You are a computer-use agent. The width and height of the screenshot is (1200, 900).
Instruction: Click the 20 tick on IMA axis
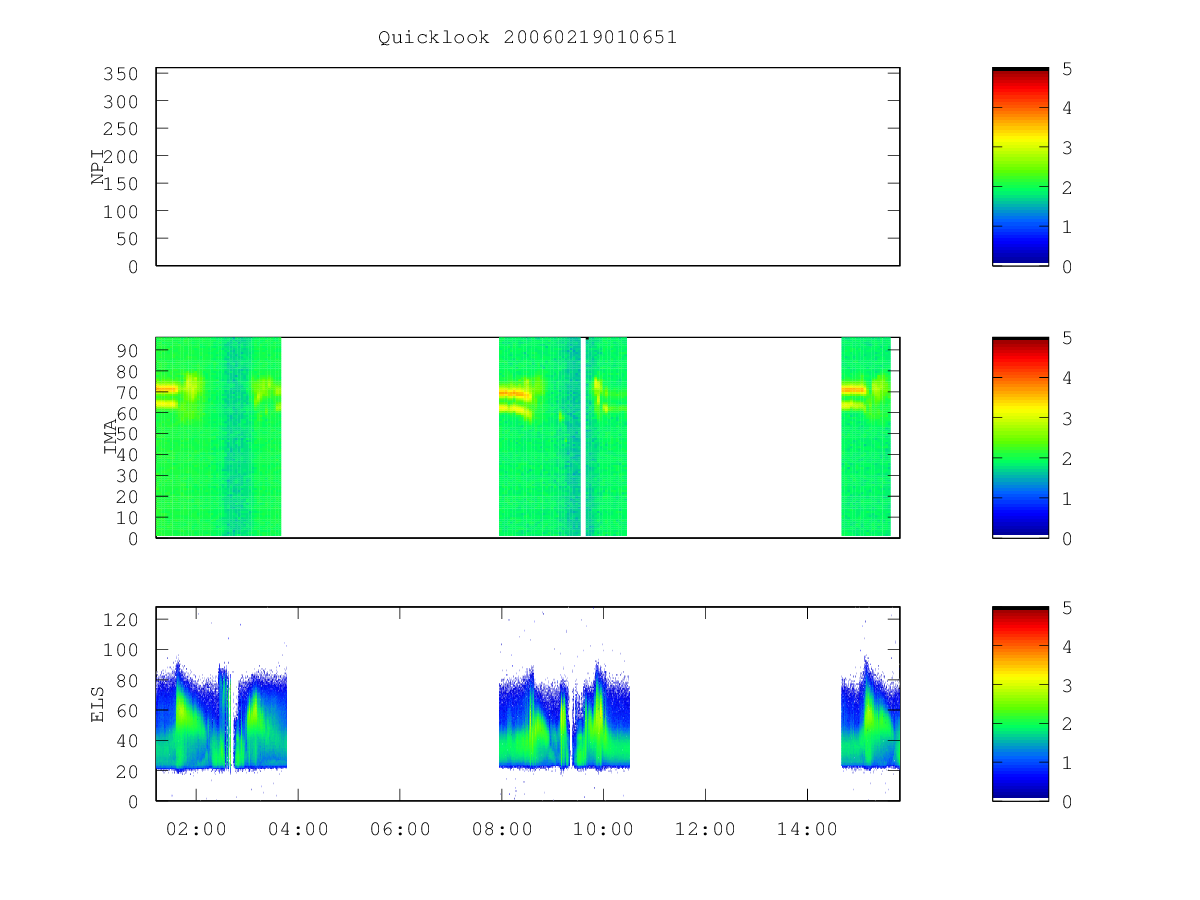(x=127, y=497)
